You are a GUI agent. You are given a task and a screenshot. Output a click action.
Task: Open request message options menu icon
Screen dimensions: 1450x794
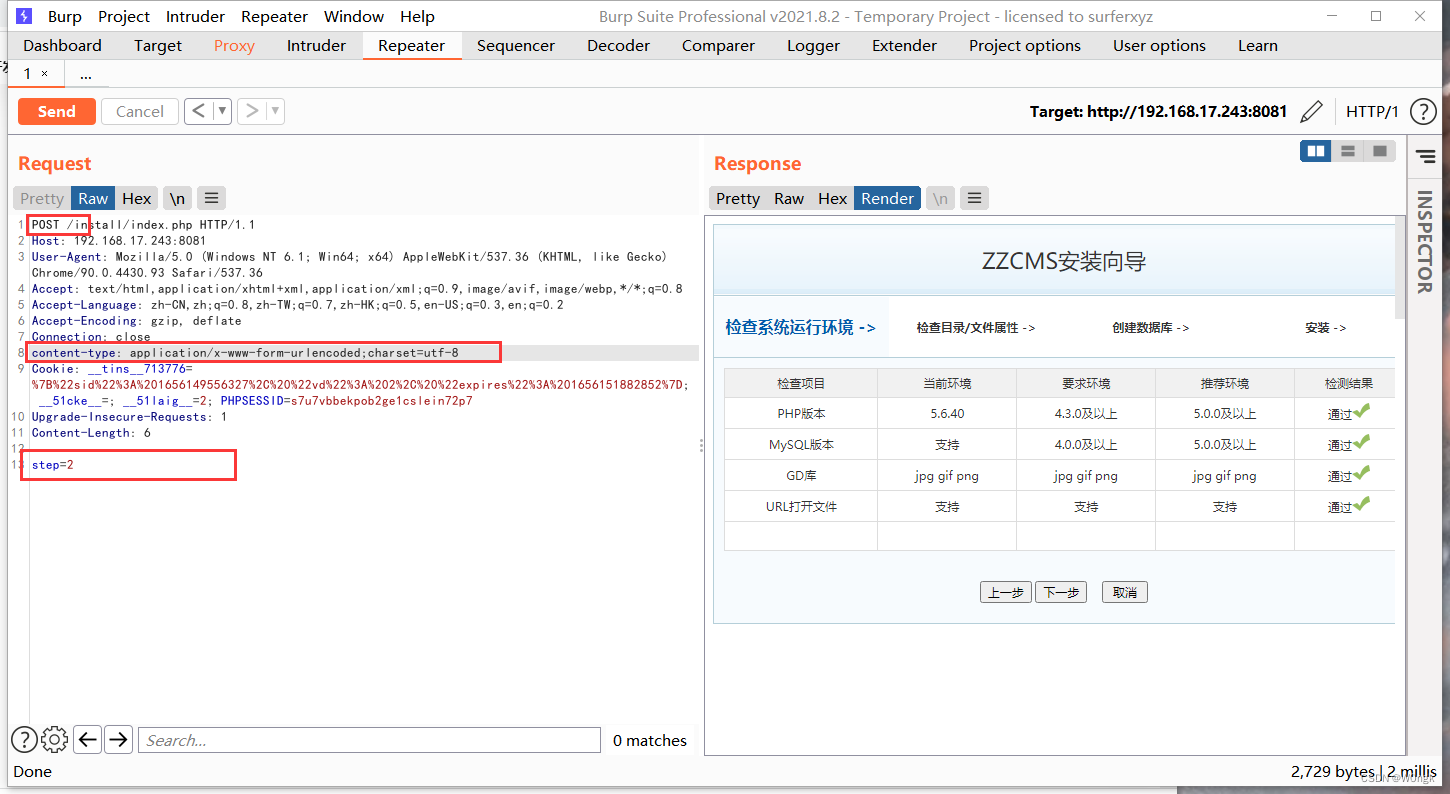coord(210,198)
